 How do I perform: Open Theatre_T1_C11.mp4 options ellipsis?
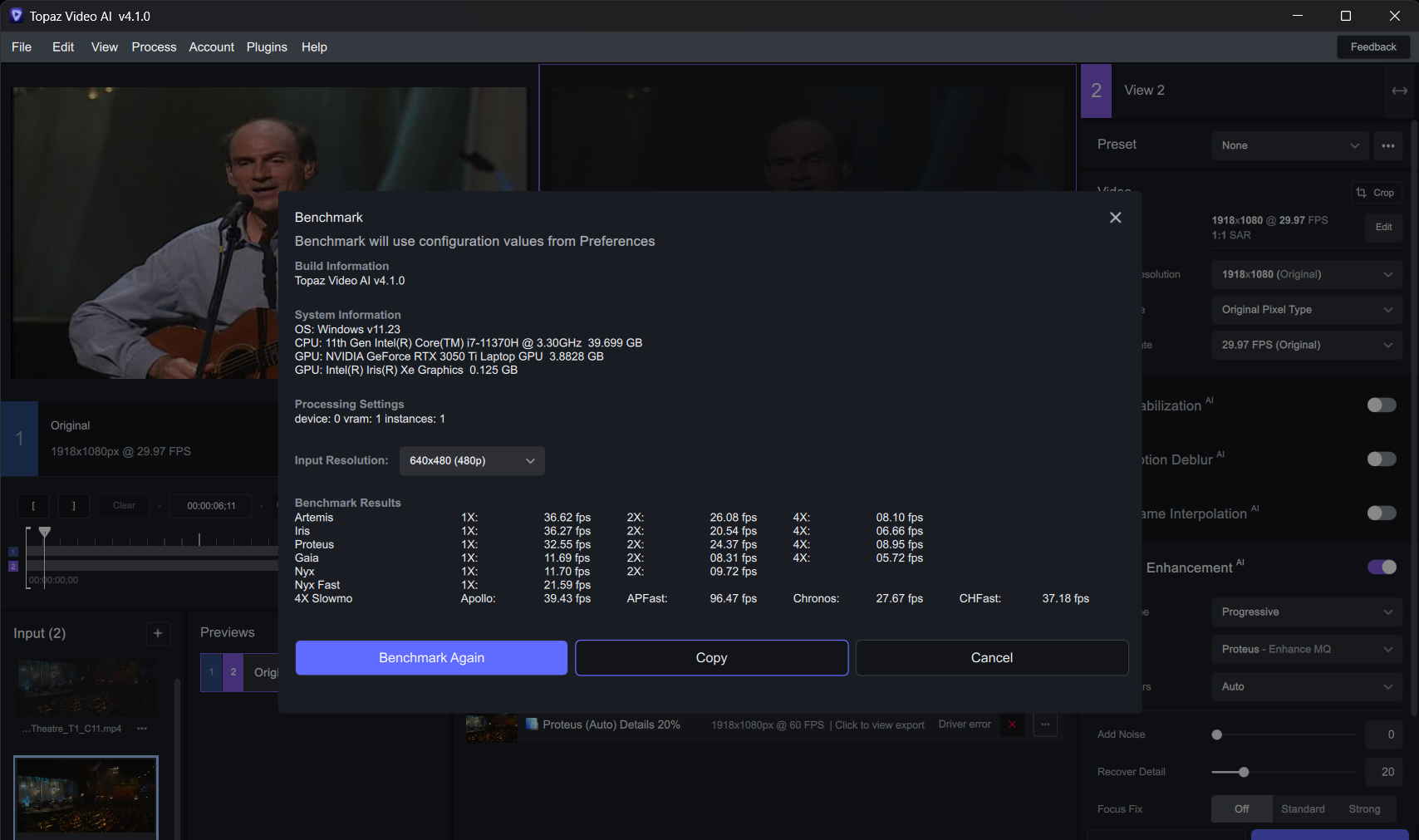point(142,729)
